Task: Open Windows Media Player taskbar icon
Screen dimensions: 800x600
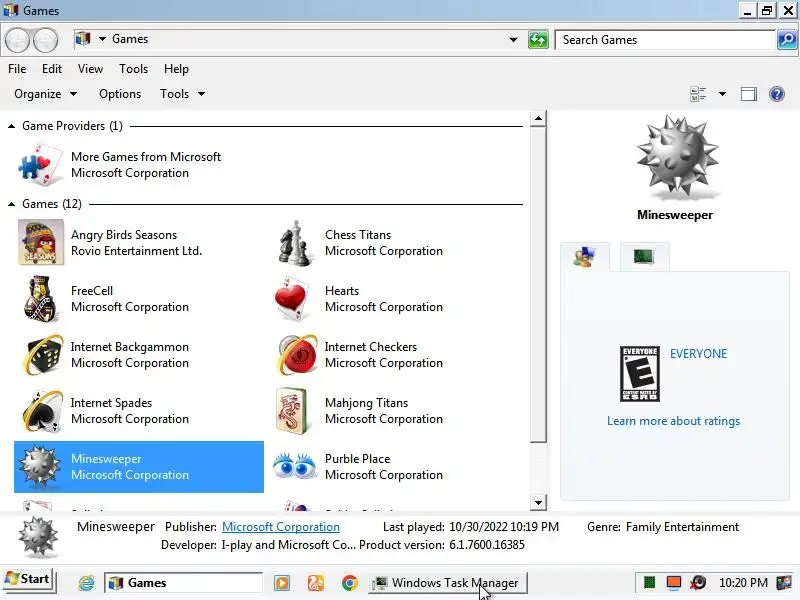Action: tap(282, 583)
